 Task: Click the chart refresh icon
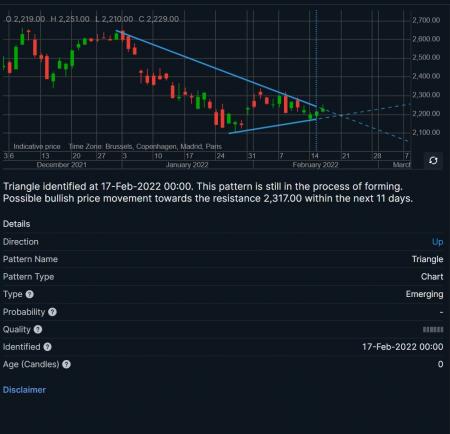[433, 161]
